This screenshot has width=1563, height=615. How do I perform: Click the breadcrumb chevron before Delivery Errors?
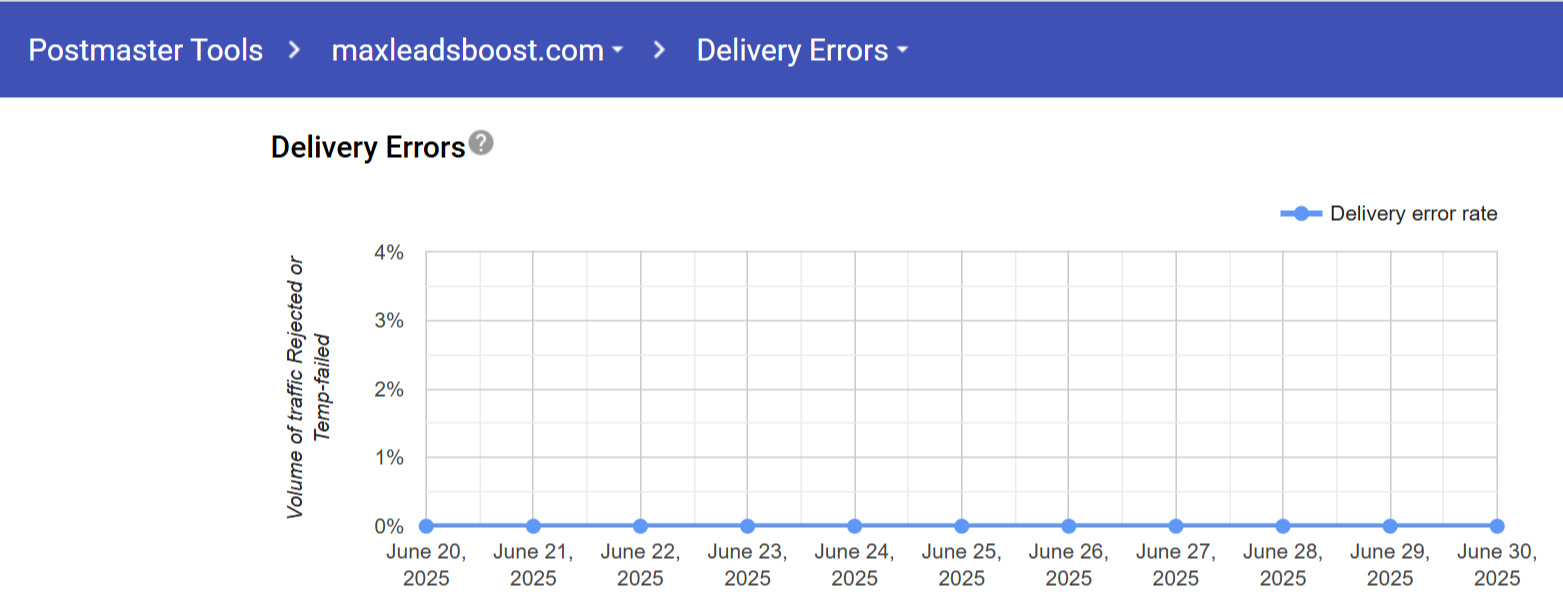pos(659,50)
